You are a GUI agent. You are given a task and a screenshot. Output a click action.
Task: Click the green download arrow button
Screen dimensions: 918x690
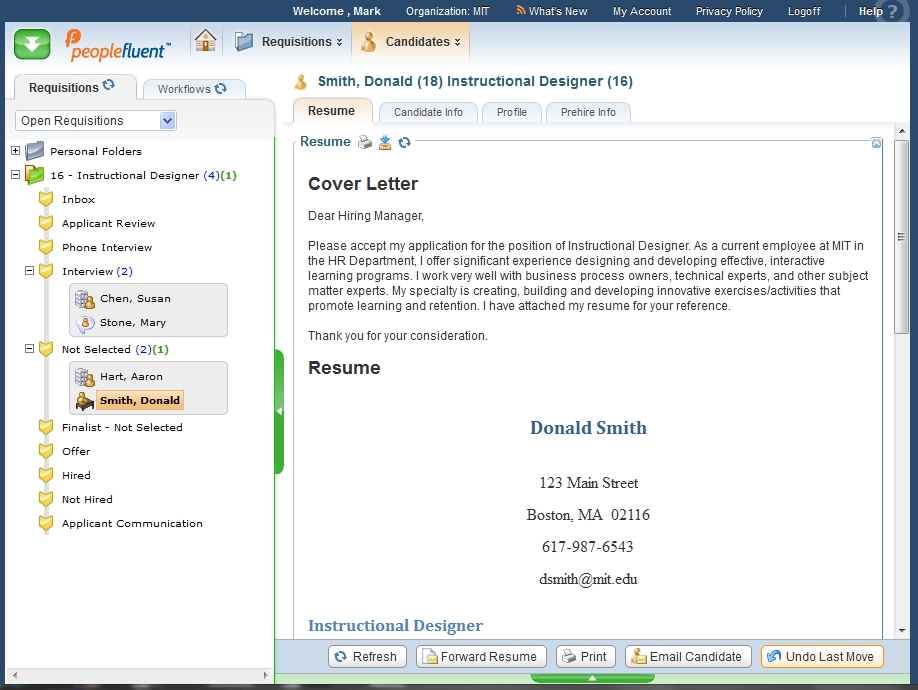[32, 44]
